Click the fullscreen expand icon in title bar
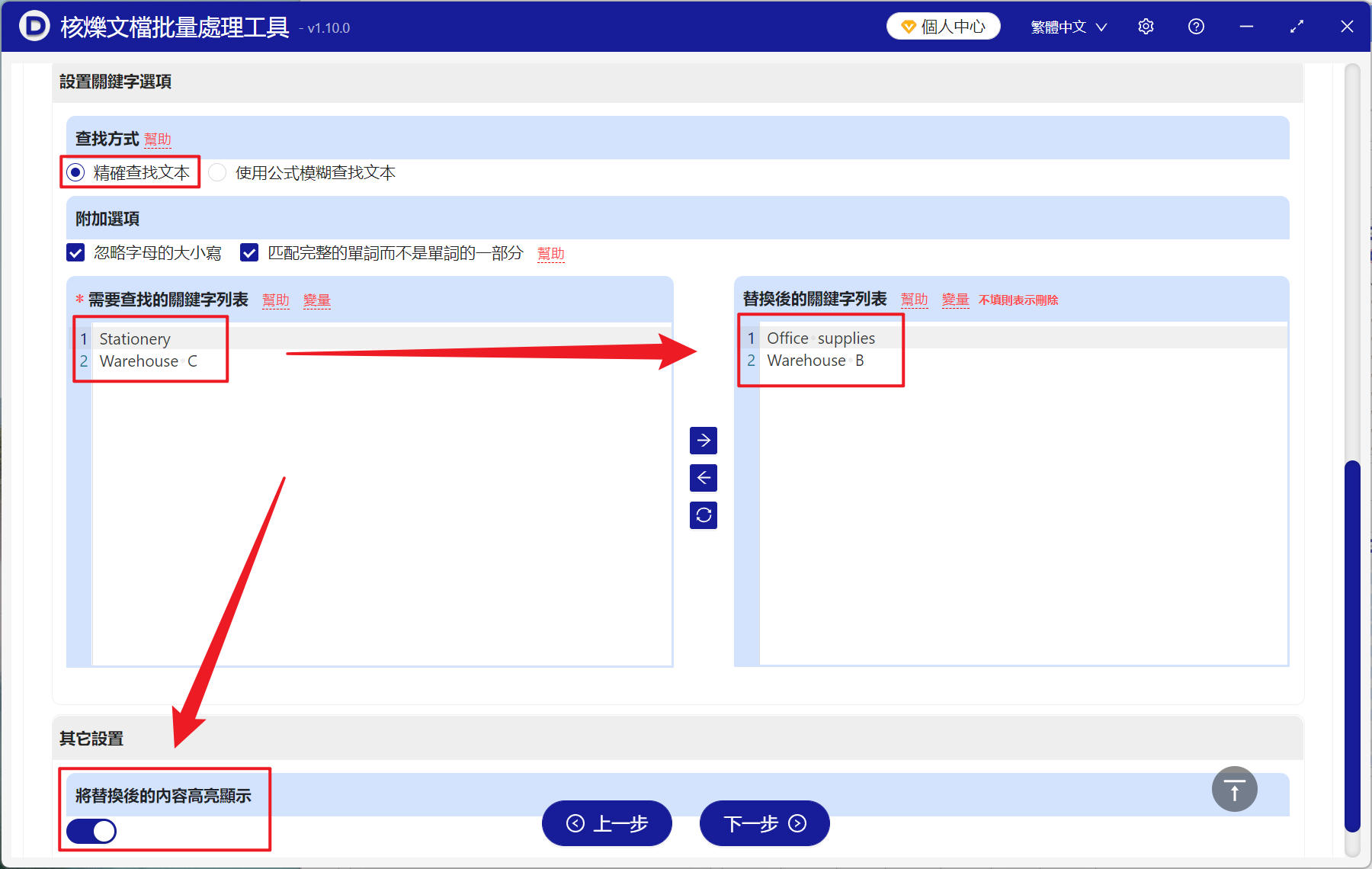The width and height of the screenshot is (1372, 869). point(1297,26)
